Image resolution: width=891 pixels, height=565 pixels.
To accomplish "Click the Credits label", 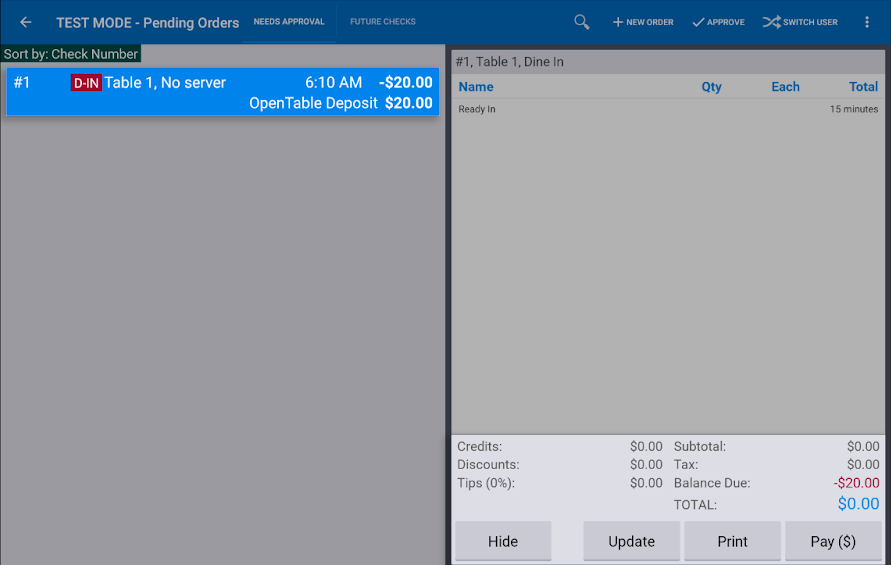I will tap(480, 447).
